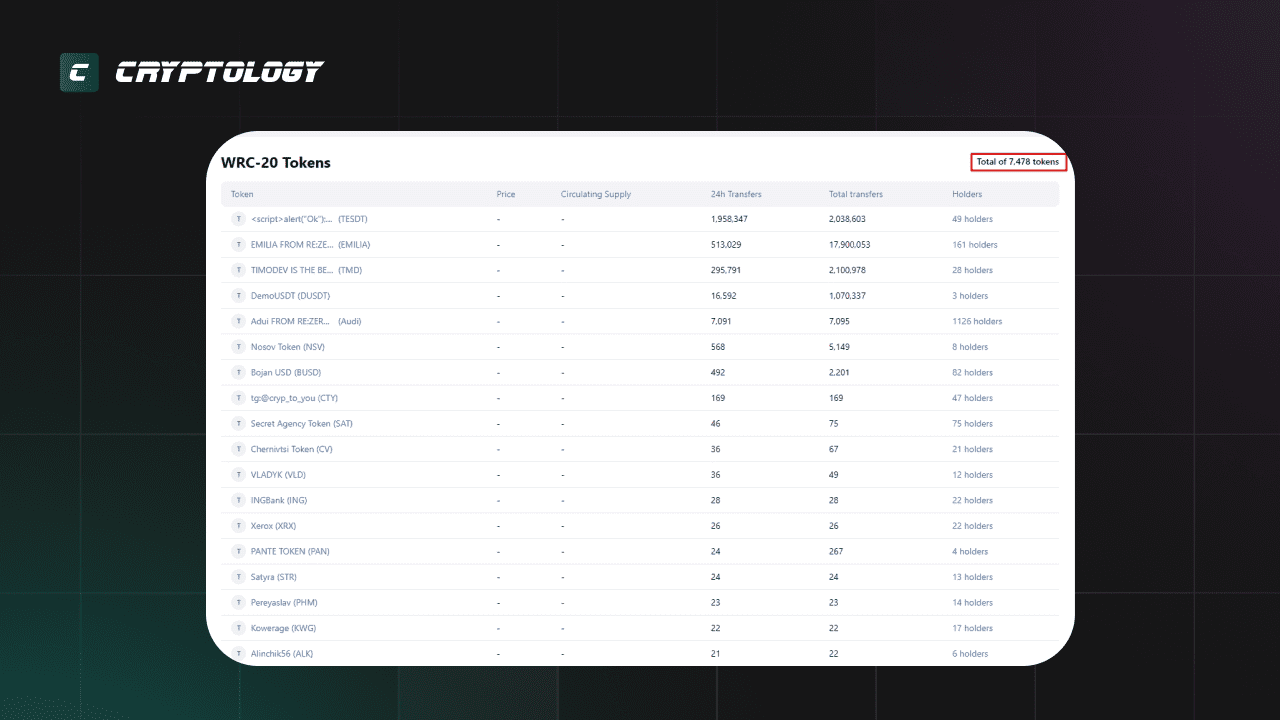Click the Satyra token icon

[238, 577]
